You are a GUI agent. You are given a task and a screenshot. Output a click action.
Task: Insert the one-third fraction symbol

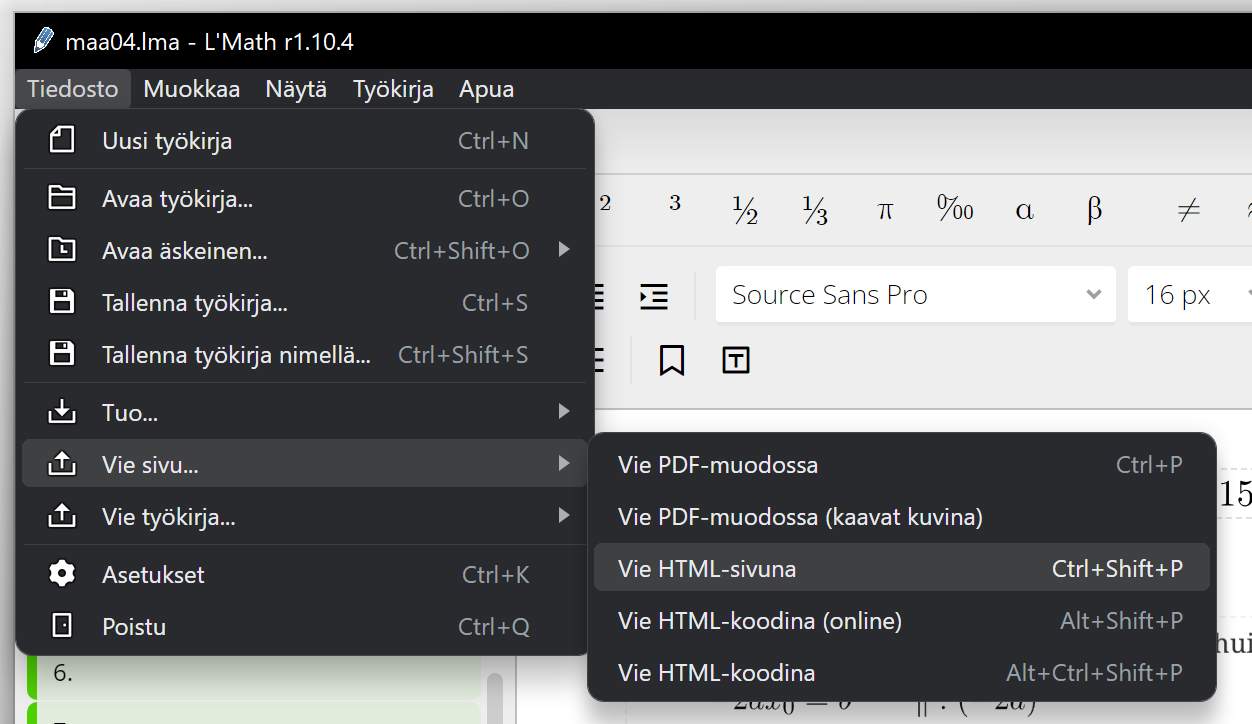pos(815,210)
